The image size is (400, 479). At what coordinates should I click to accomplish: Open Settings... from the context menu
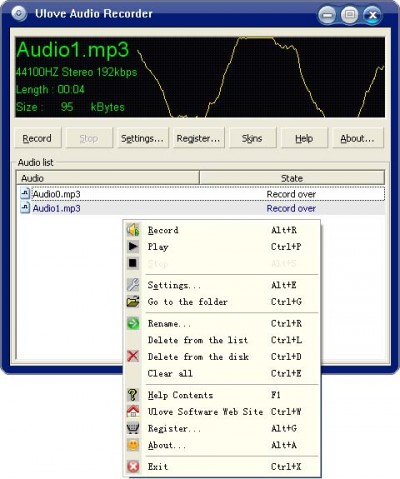pos(222,285)
